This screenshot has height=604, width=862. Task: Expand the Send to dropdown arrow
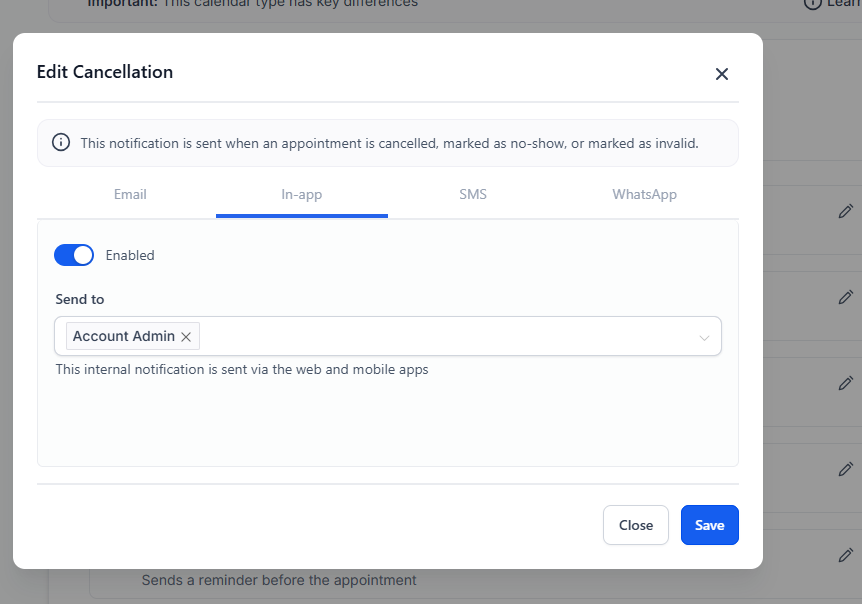[x=704, y=338]
